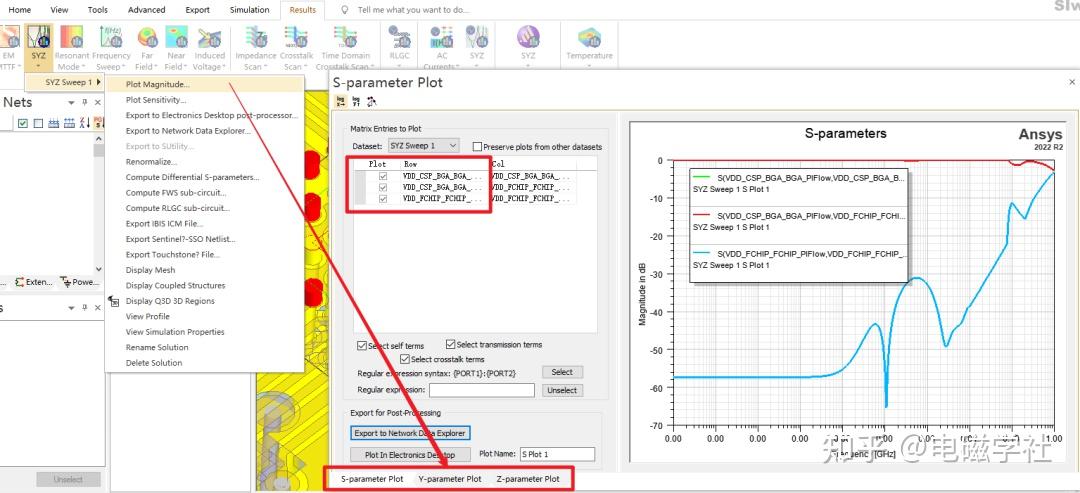Screen dimensions: 1080x493
Task: Open the dropdown arrow under Far Field
Action: point(158,67)
